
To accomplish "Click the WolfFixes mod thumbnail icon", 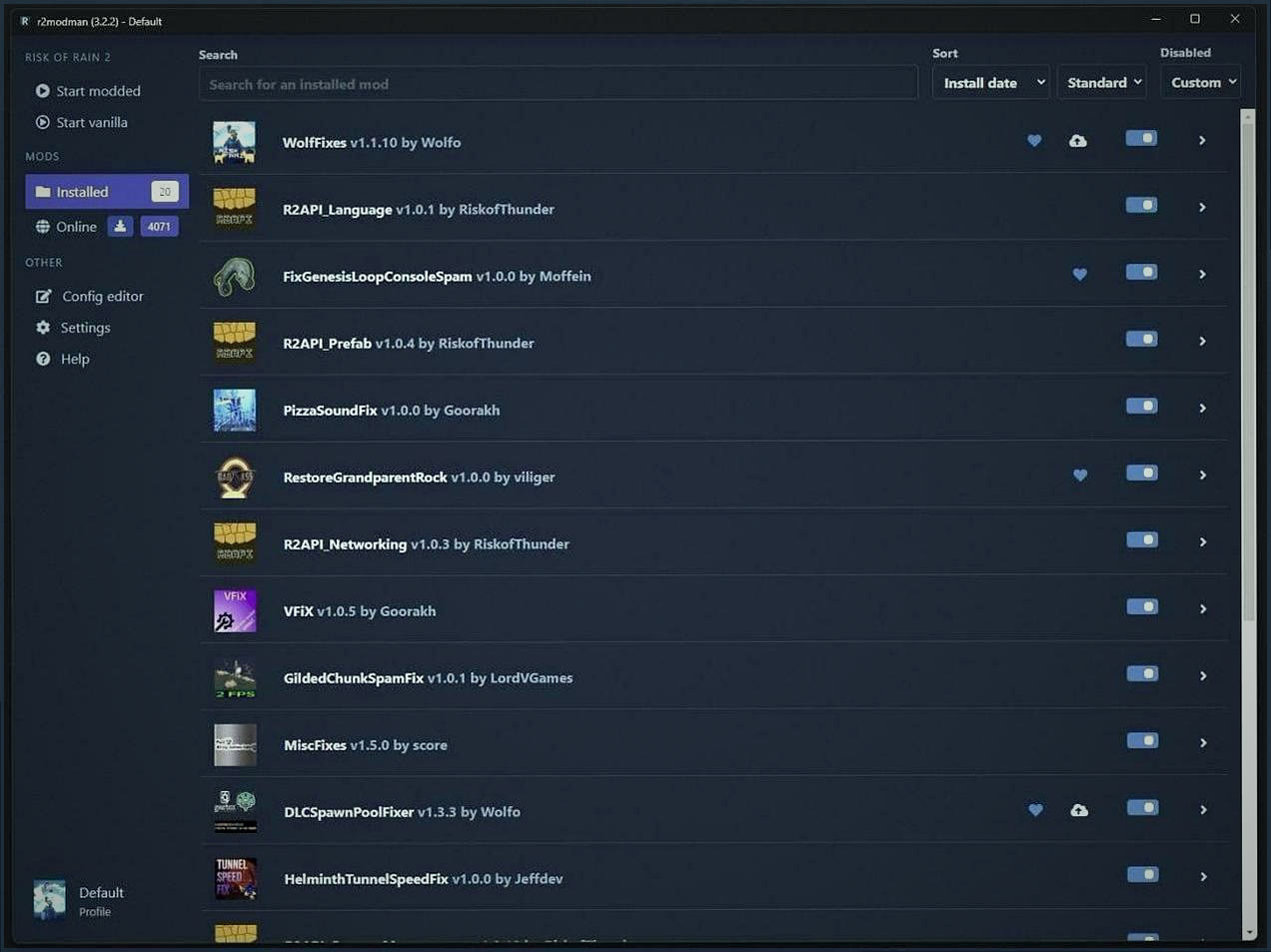I will tap(234, 142).
